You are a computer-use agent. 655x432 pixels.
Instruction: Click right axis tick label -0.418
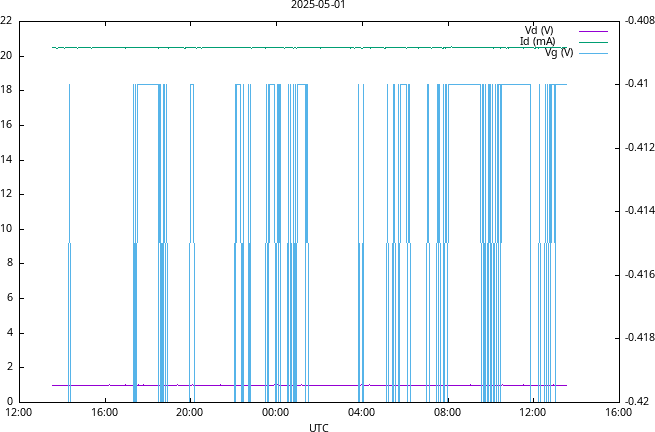click(640, 337)
